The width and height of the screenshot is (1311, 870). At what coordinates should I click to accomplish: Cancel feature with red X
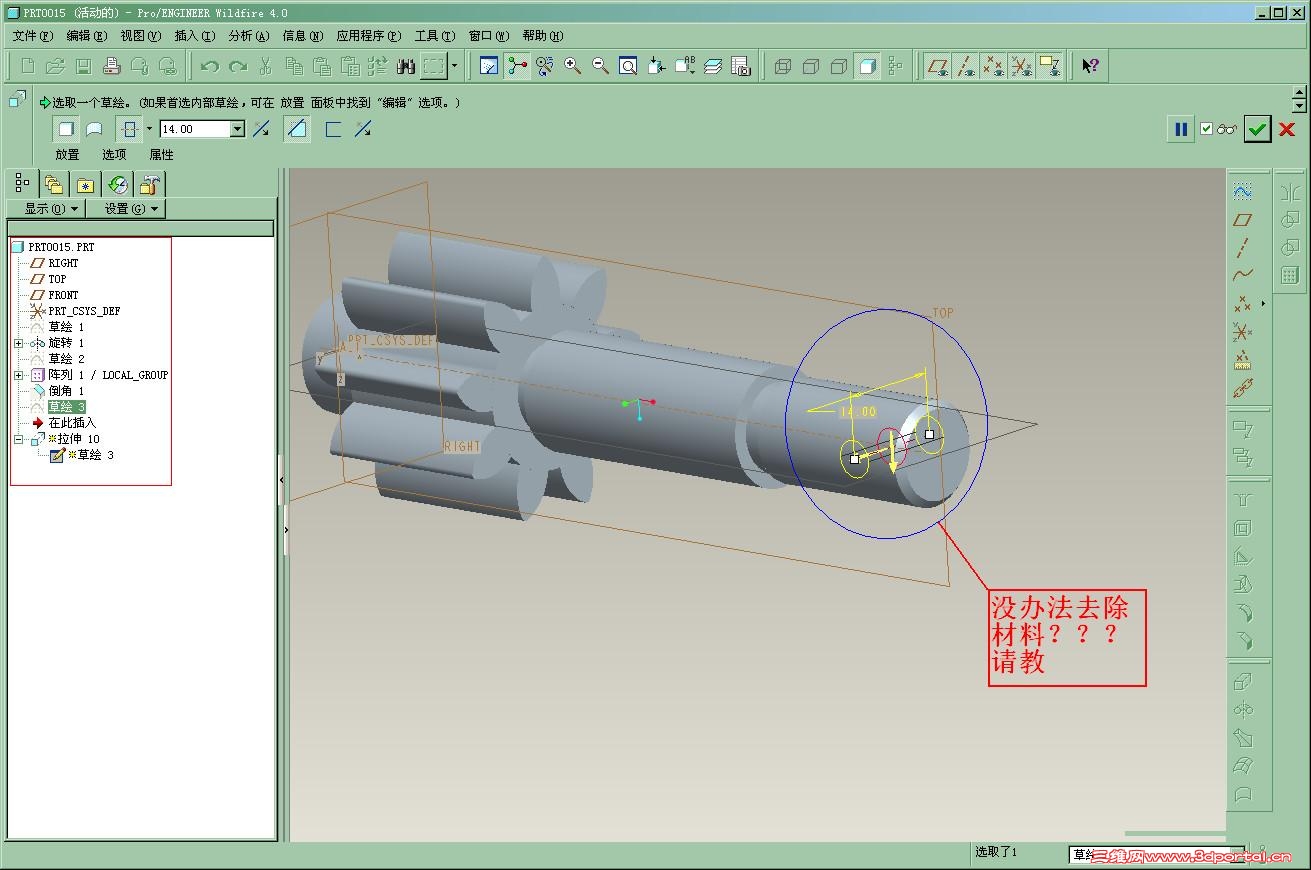click(x=1287, y=129)
